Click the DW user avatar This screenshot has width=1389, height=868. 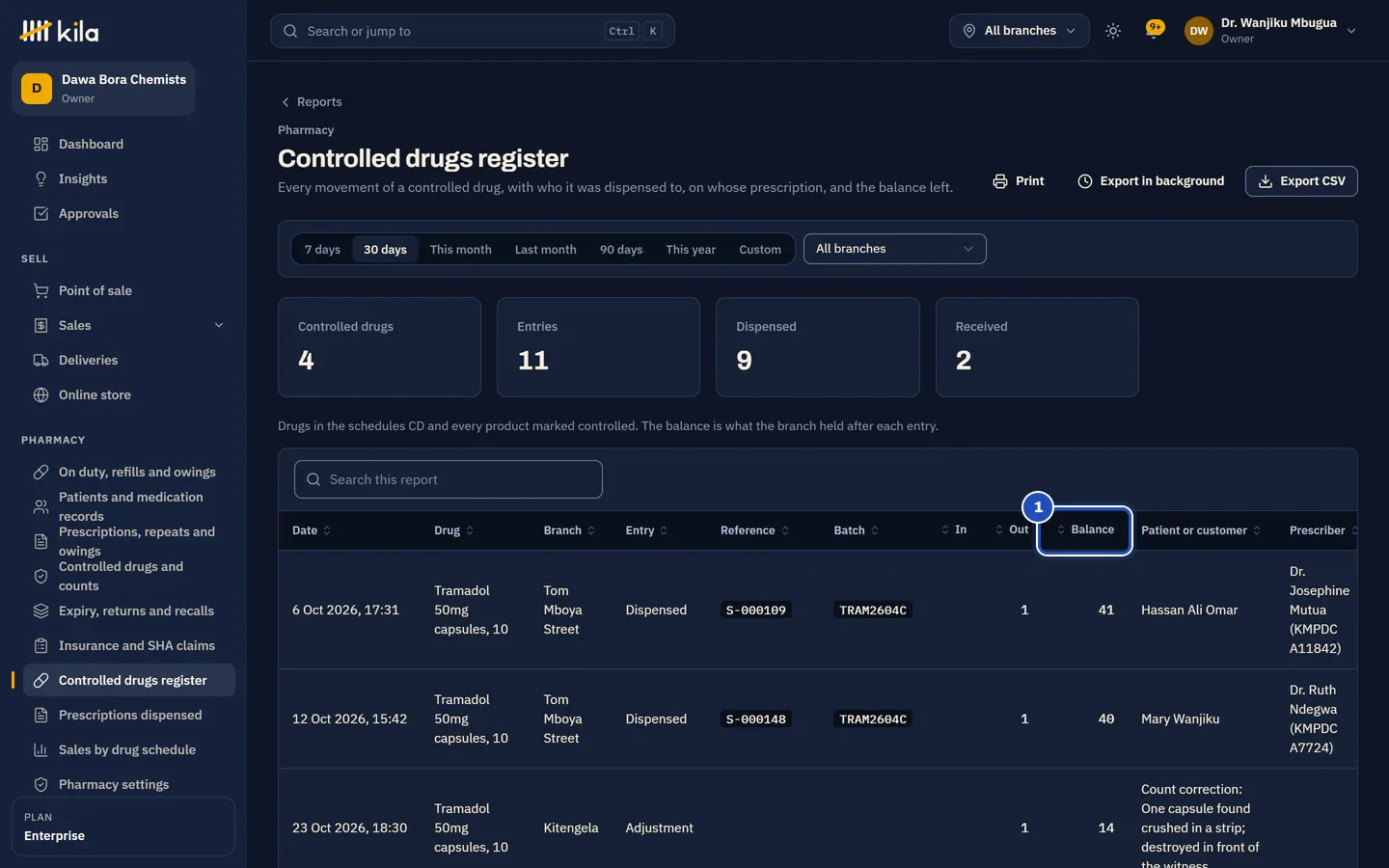click(1199, 31)
